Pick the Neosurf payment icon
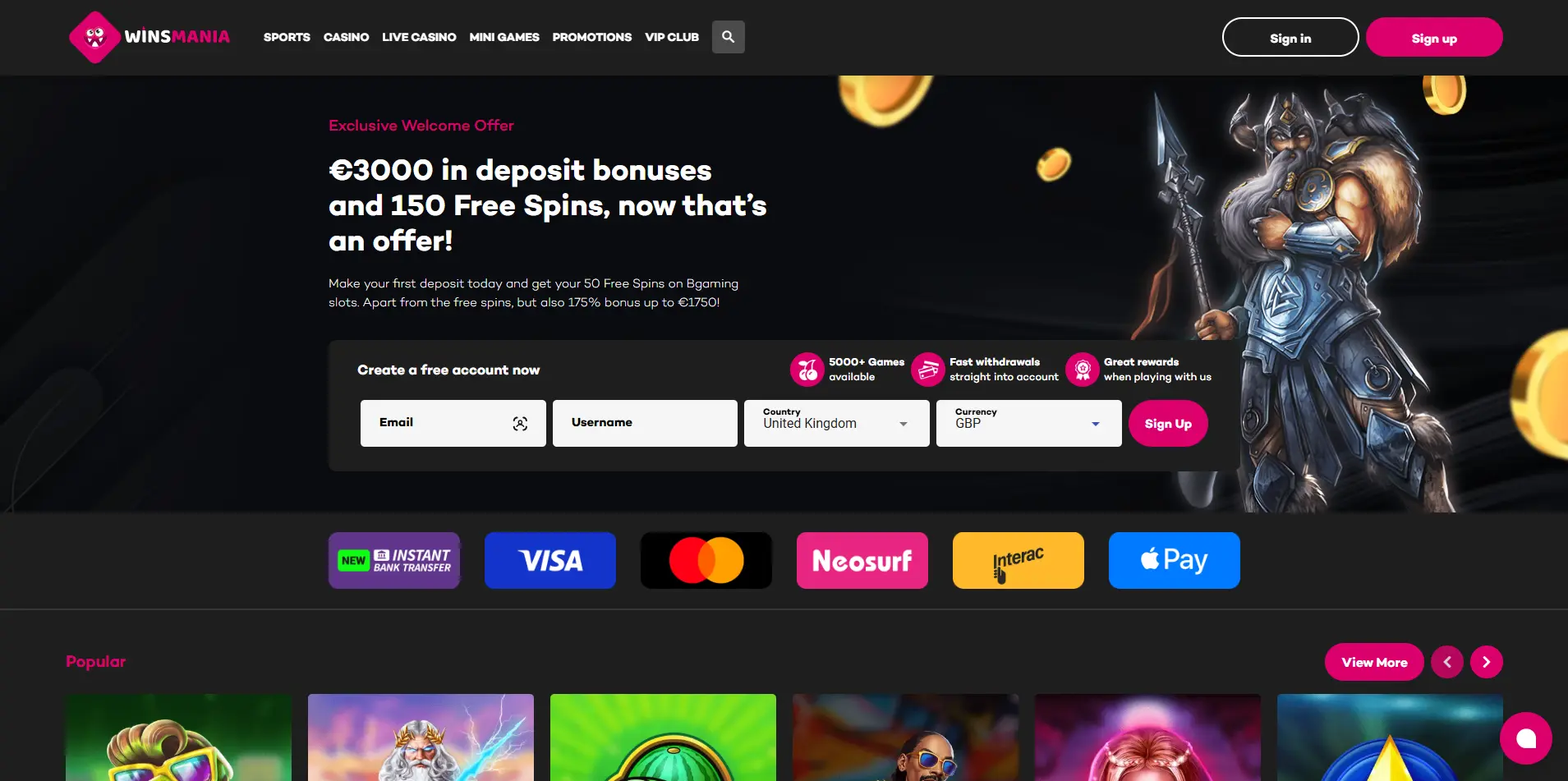This screenshot has height=781, width=1568. [x=862, y=560]
